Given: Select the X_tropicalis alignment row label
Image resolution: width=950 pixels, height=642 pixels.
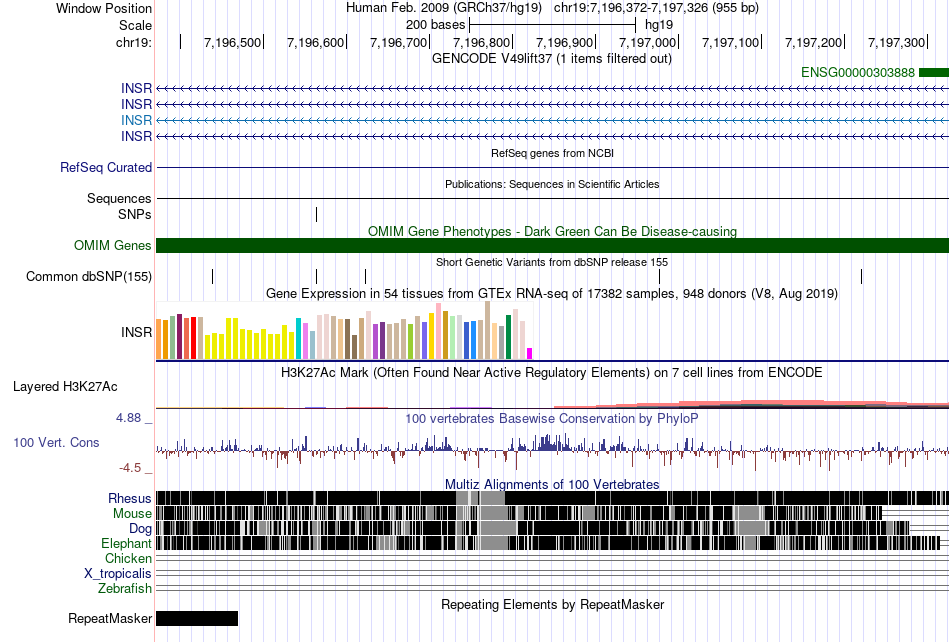Looking at the screenshot, I should 118,574.
